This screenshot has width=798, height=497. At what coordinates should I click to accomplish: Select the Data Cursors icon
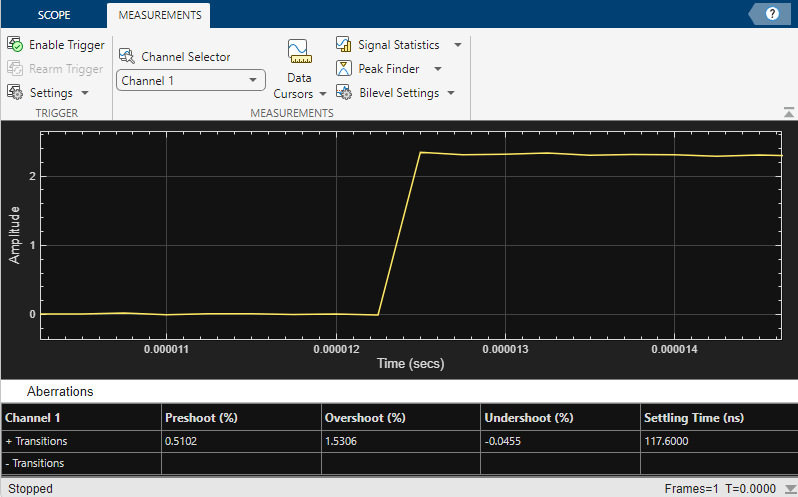point(299,51)
